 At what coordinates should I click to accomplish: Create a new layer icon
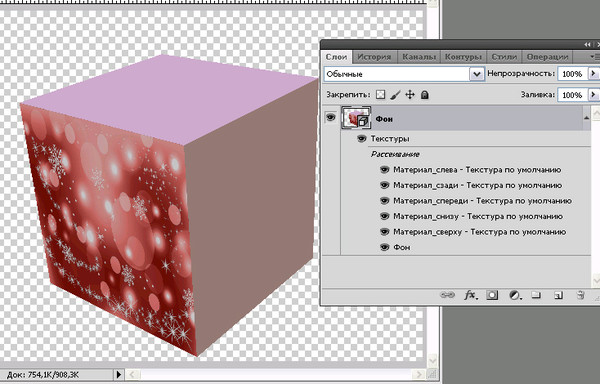(558, 295)
